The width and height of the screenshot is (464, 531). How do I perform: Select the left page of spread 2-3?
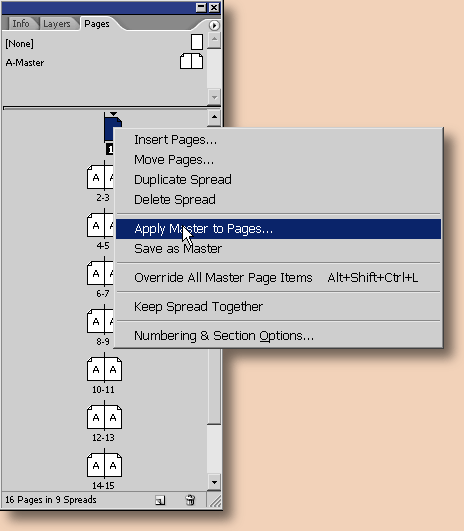96,177
